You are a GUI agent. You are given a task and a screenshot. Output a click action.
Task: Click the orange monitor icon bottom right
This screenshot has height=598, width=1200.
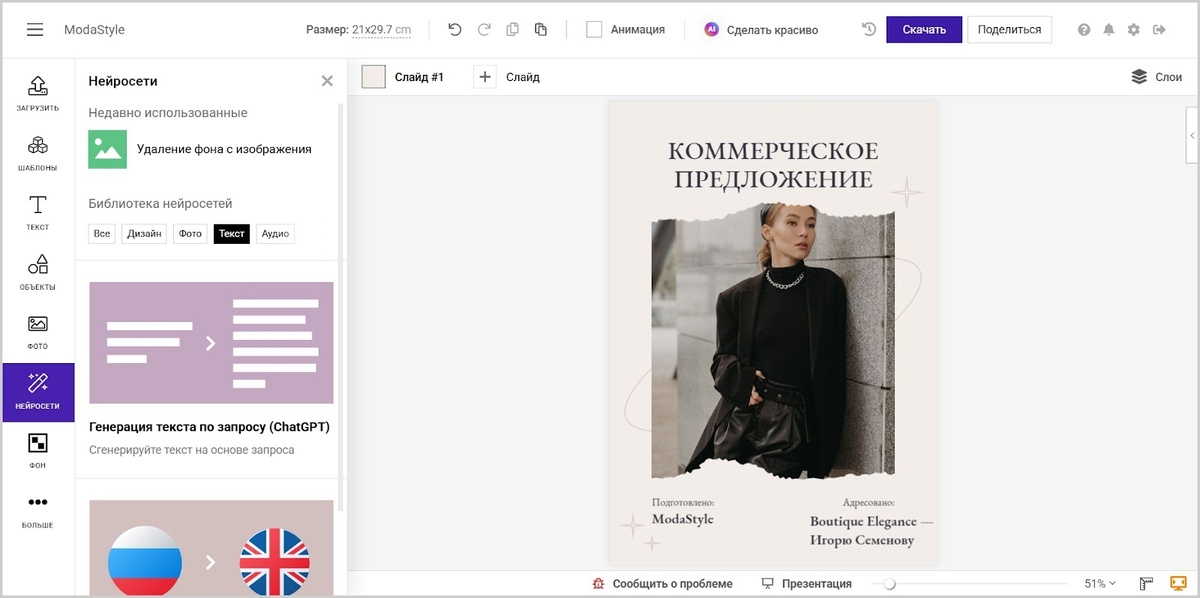pos(1178,583)
